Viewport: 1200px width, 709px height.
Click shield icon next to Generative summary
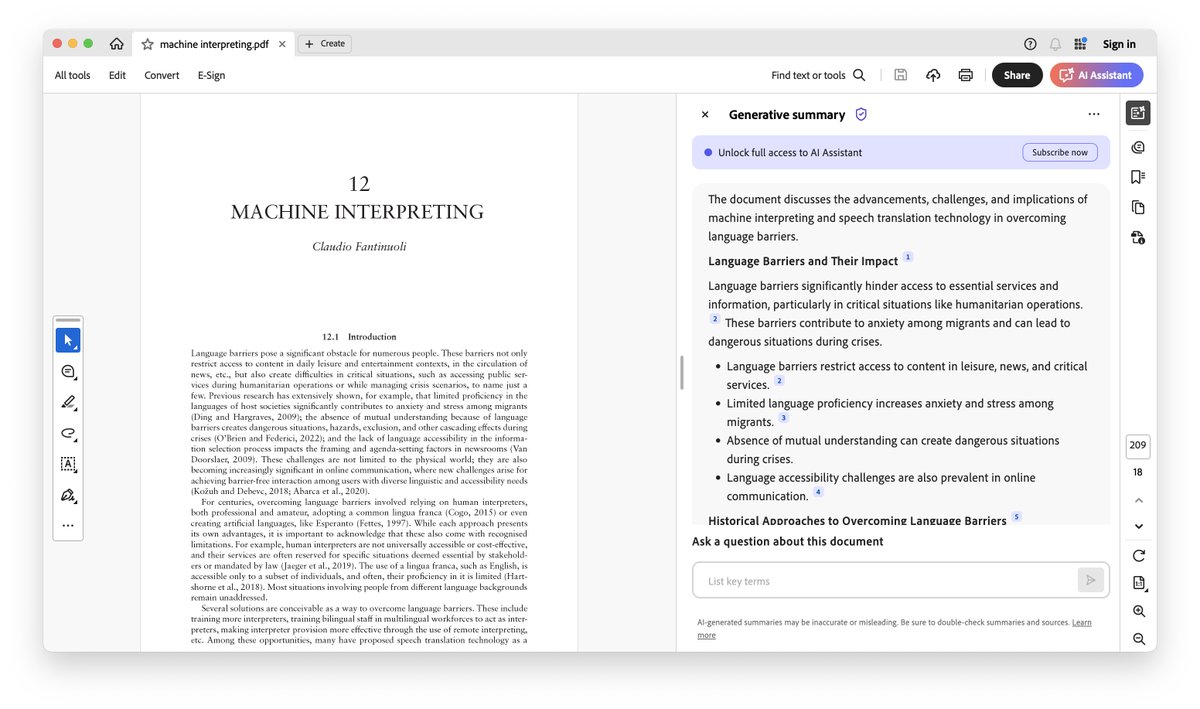tap(861, 115)
